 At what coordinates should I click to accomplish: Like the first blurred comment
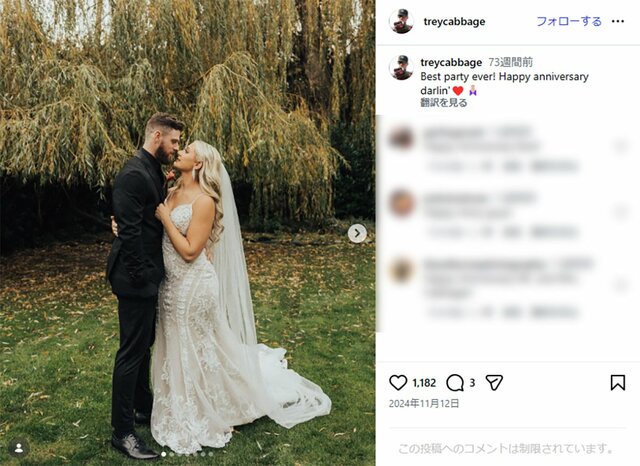click(x=621, y=146)
